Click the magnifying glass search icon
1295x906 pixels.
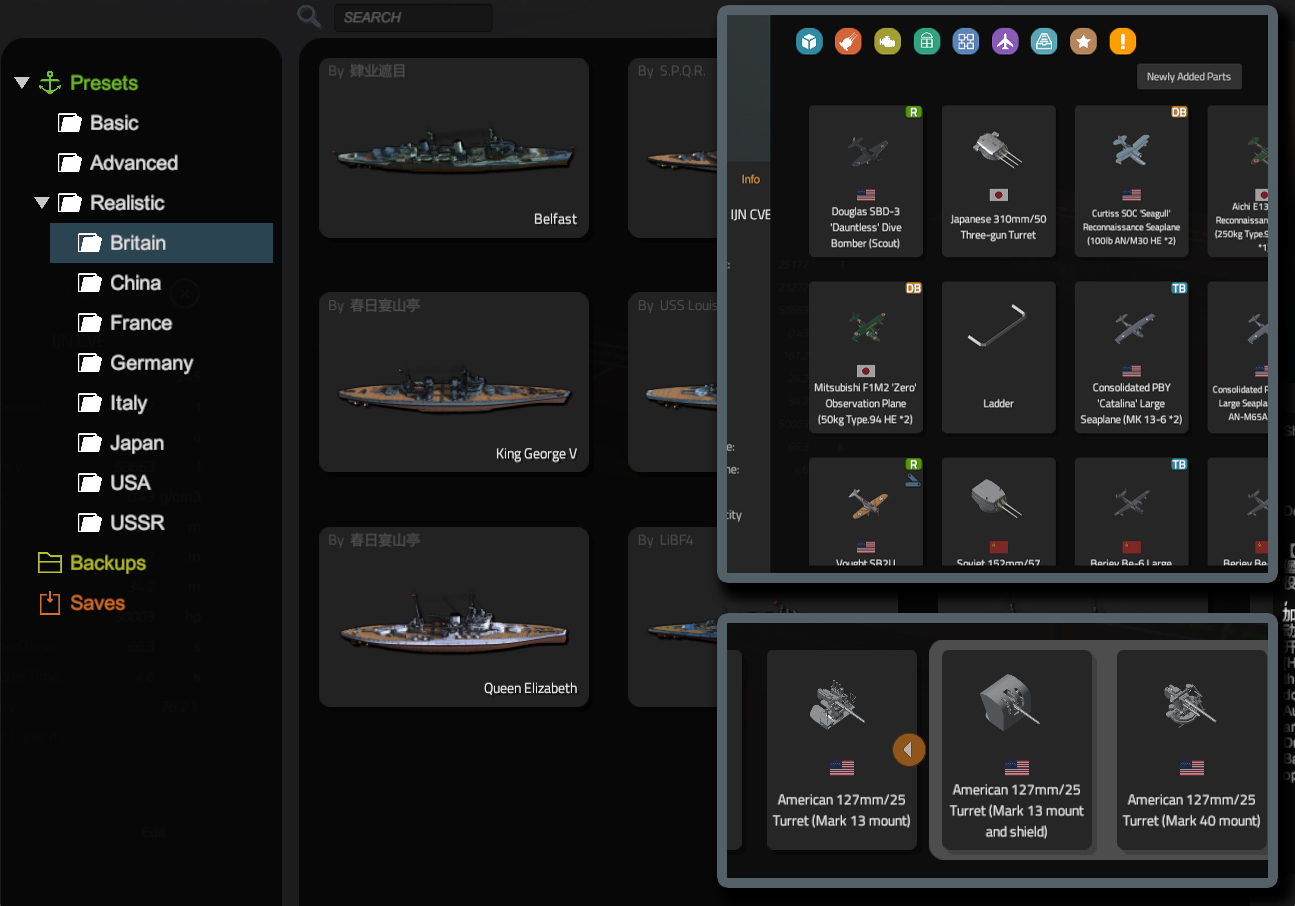(309, 16)
